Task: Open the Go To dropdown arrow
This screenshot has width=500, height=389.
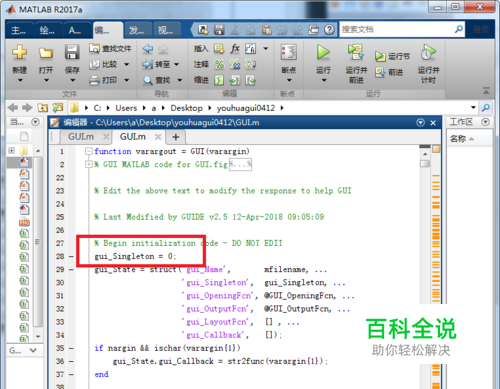Action: pyautogui.click(x=177, y=64)
